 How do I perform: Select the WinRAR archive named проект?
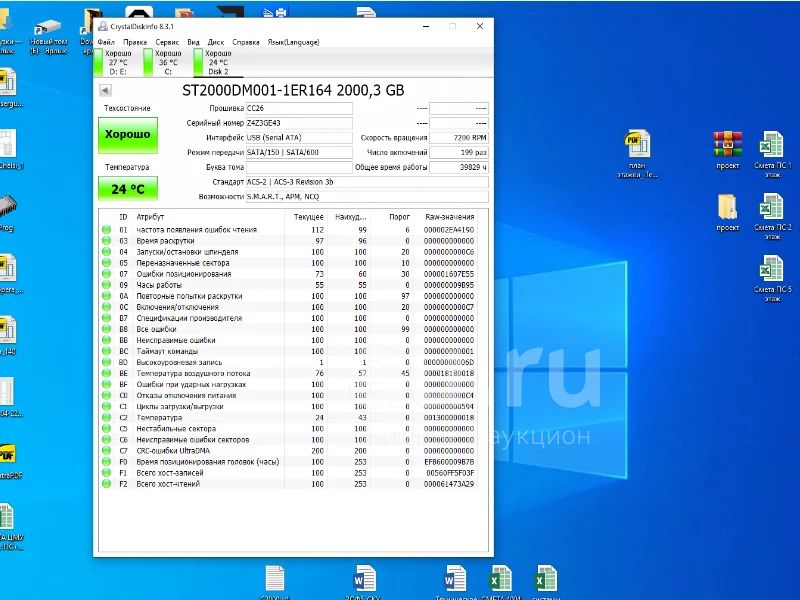click(x=728, y=150)
